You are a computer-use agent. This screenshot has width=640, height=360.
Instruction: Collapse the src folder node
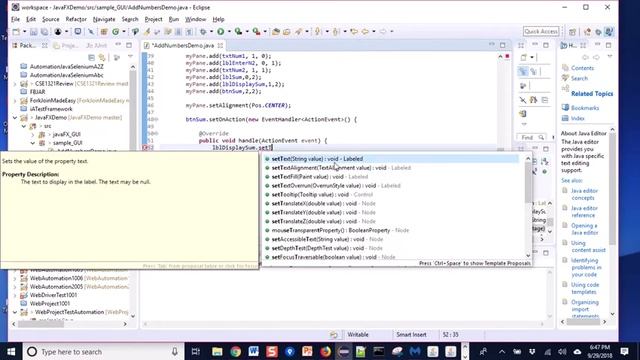[24, 126]
